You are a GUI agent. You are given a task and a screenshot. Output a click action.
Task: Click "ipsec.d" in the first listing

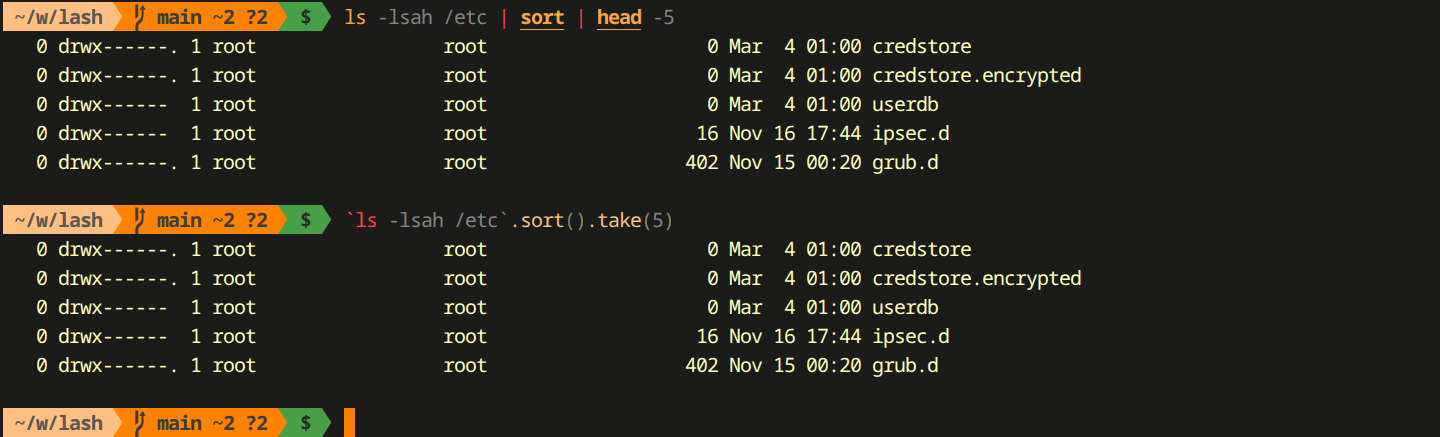(x=910, y=133)
